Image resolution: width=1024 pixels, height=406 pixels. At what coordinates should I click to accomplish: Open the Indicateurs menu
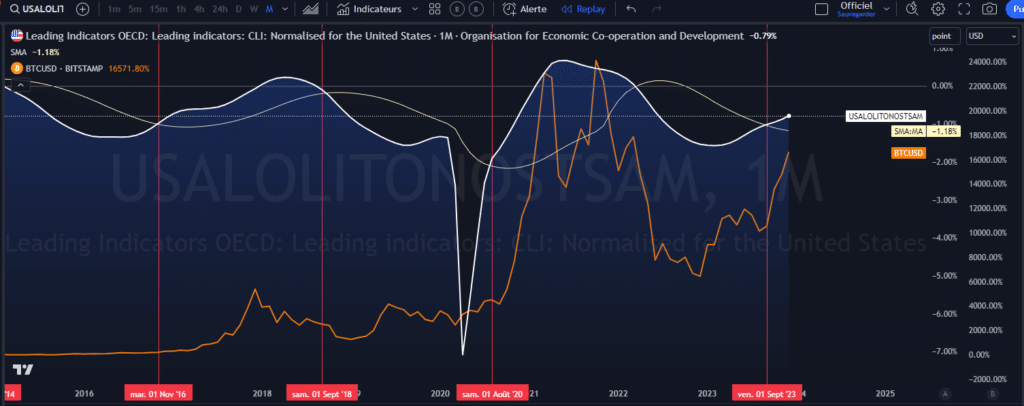[x=370, y=9]
